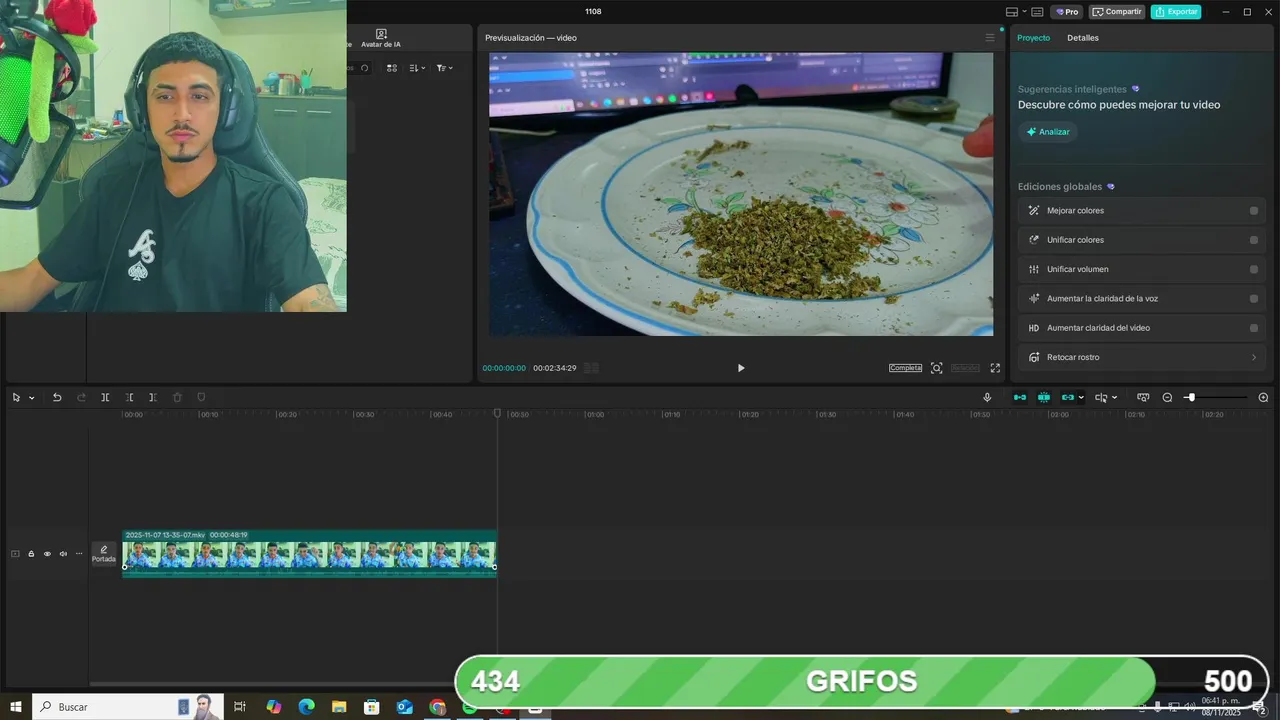Switch to the Proyecto tab
Viewport: 1280px width, 720px height.
[1033, 38]
